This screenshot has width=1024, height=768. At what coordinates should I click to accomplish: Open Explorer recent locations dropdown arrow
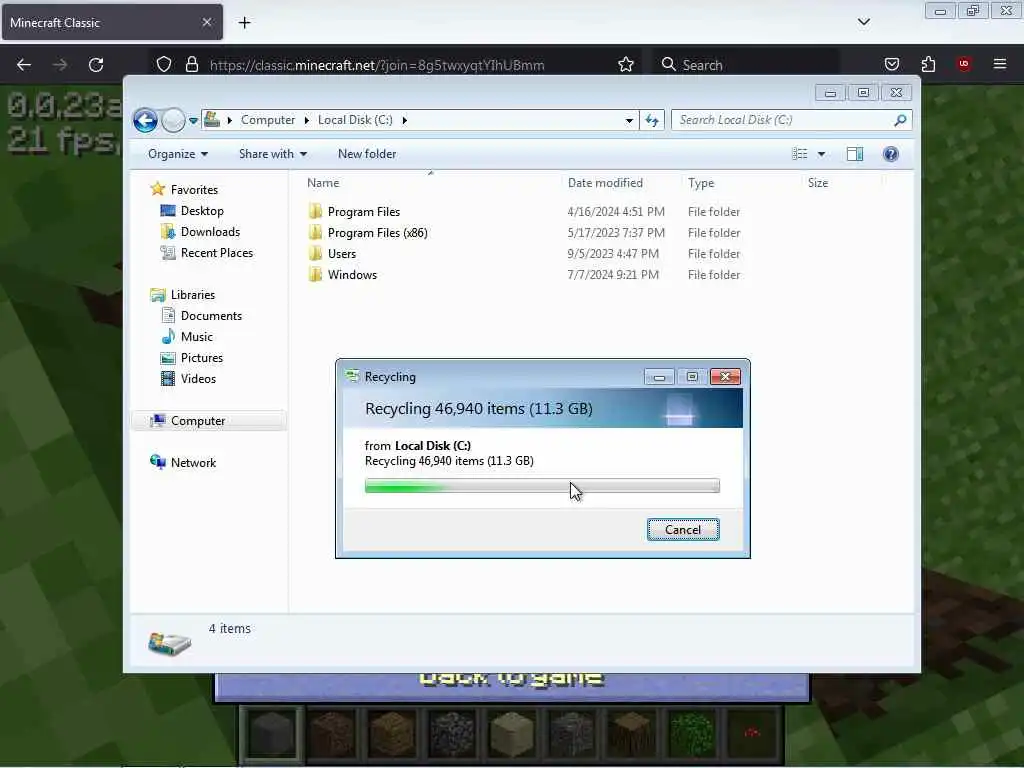[x=193, y=121]
